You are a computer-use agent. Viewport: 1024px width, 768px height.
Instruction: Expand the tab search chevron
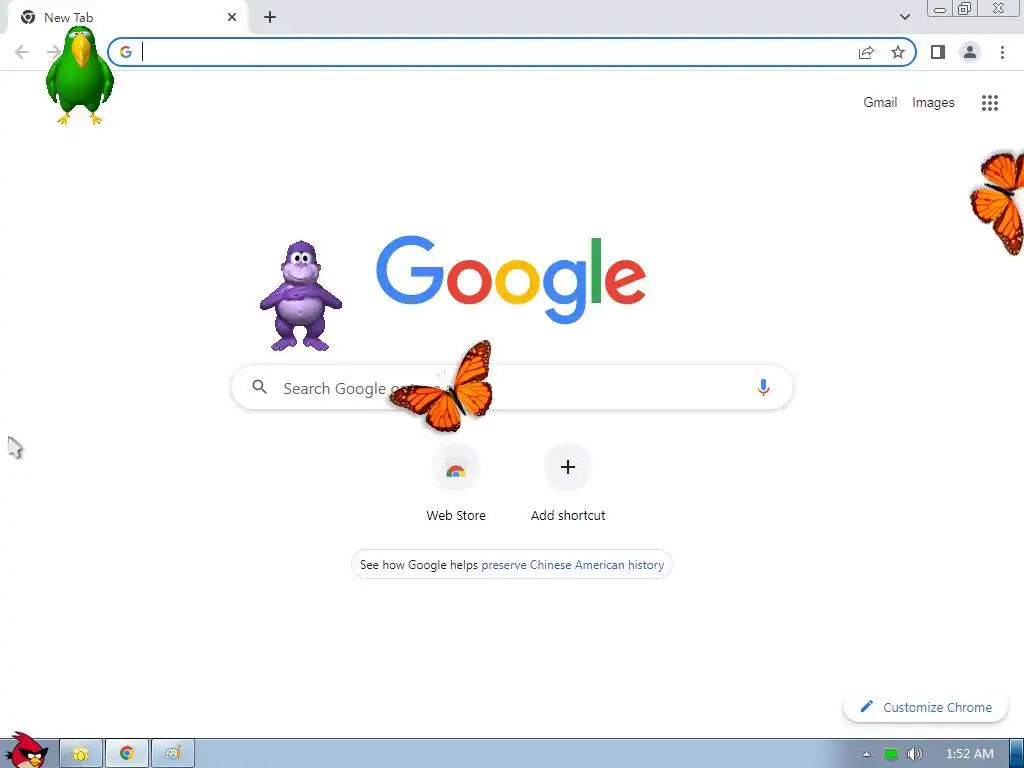tap(904, 17)
